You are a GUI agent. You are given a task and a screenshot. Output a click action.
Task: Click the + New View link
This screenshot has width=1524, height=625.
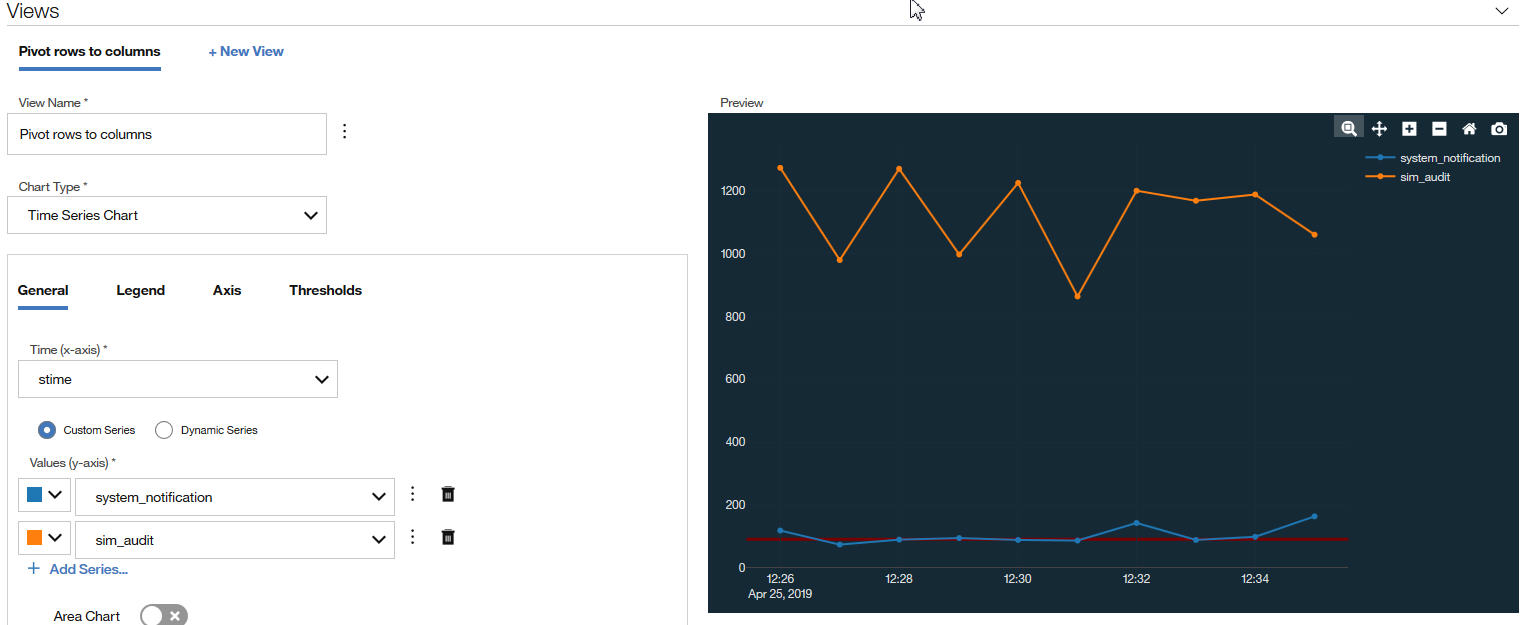click(246, 51)
